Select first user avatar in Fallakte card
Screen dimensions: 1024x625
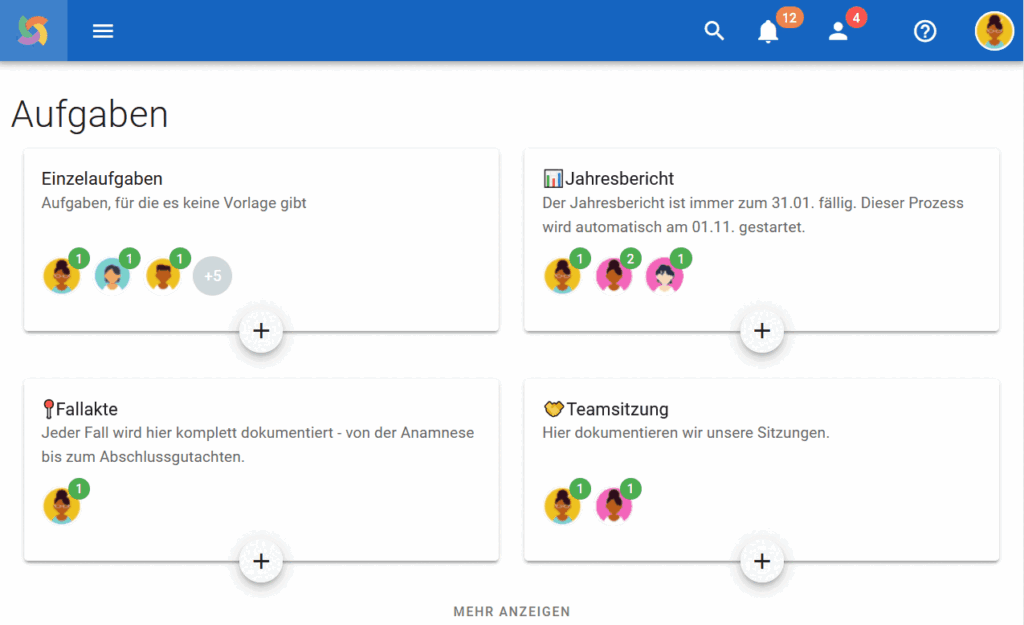pyautogui.click(x=61, y=506)
